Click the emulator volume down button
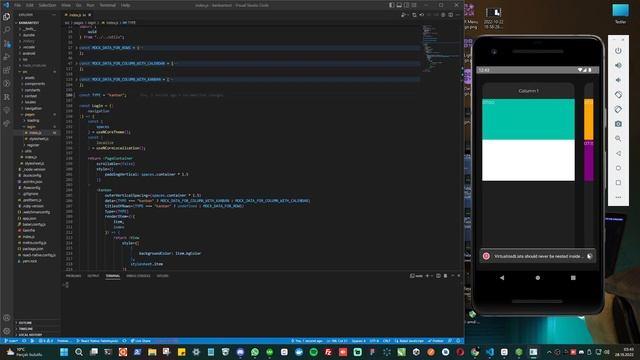Image resolution: width=640 pixels, height=360 pixels. pos(618,80)
